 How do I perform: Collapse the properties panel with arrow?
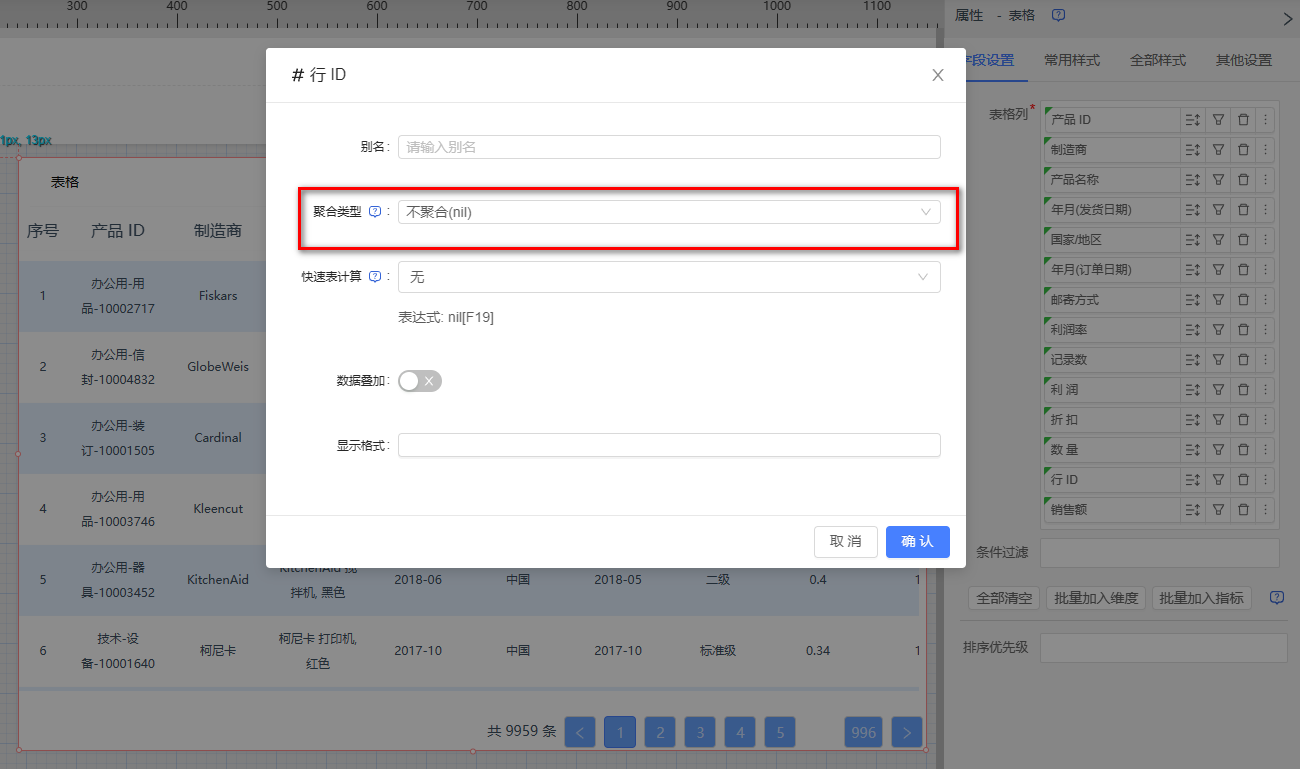[x=1287, y=17]
